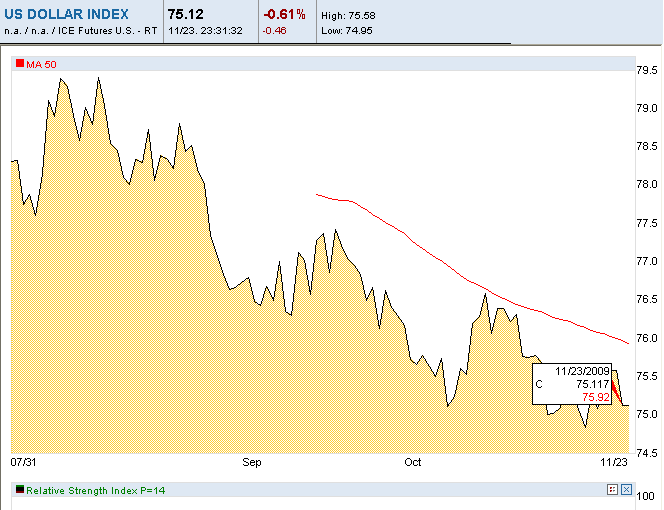The width and height of the screenshot is (664, 510).
Task: Open the RSI panel settings icon
Action: coord(612,490)
